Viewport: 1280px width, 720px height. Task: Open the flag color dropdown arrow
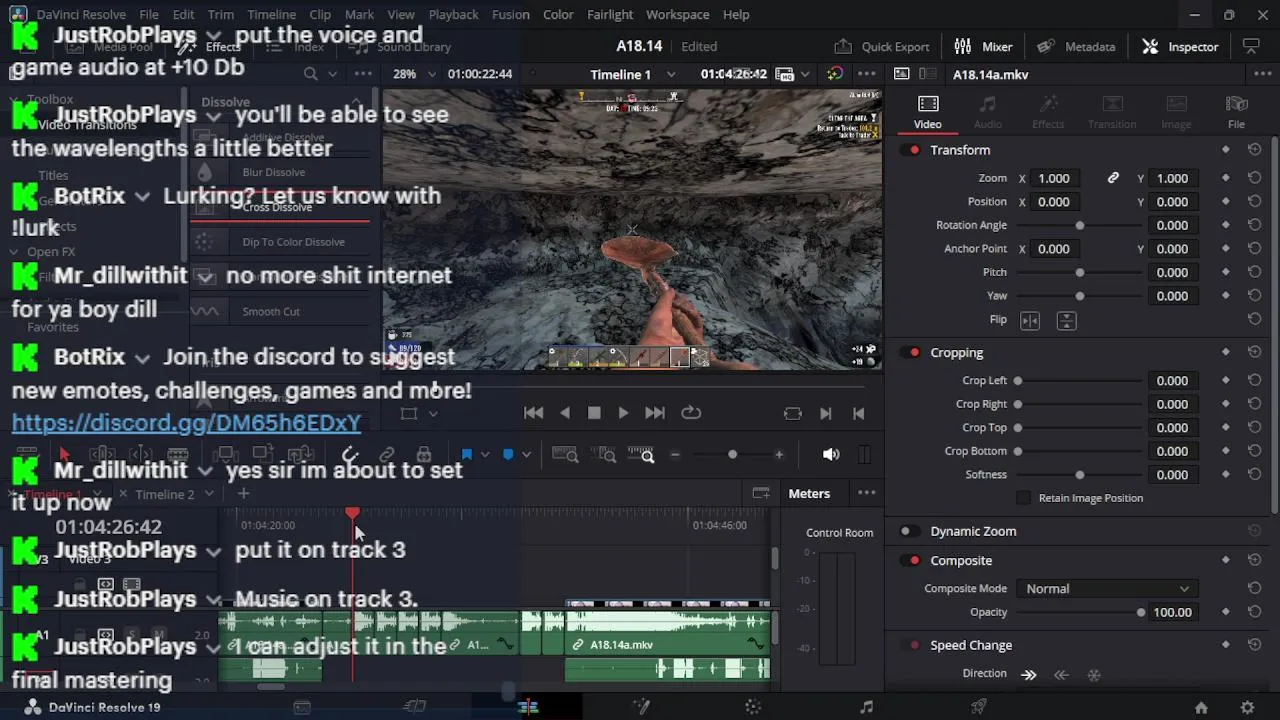pyautogui.click(x=485, y=455)
